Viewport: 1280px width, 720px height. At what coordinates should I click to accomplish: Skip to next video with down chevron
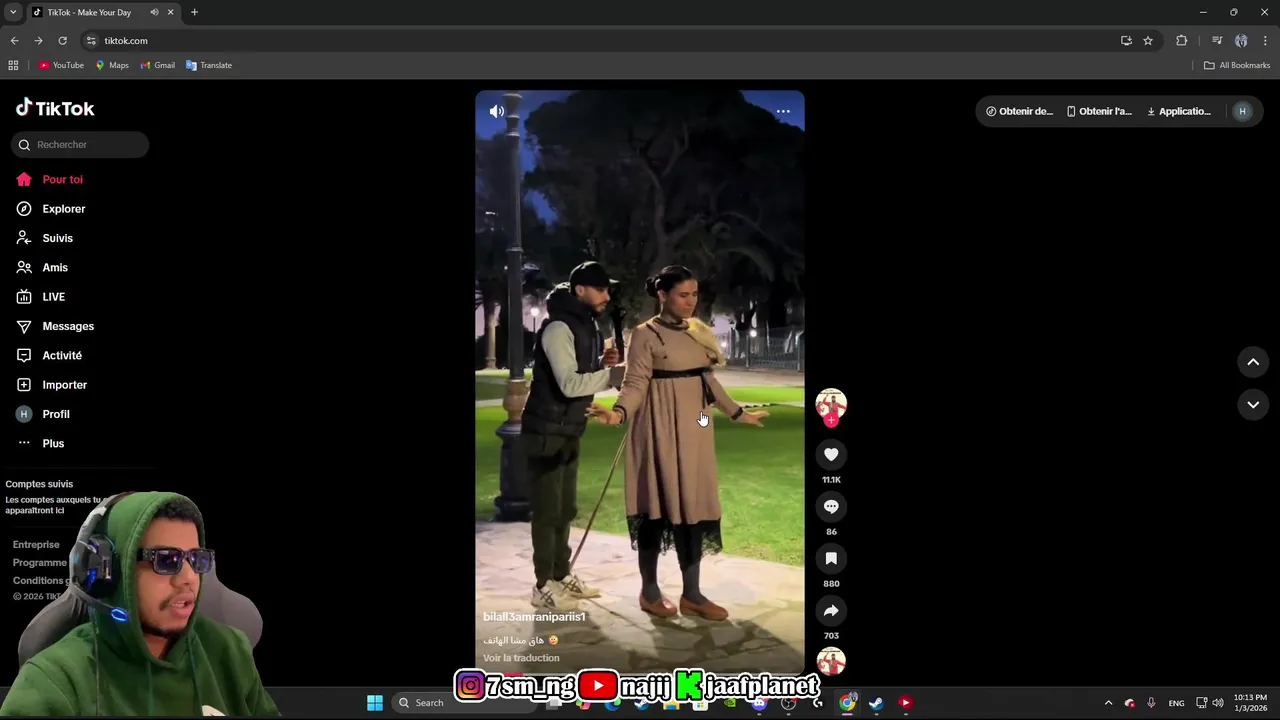1253,405
